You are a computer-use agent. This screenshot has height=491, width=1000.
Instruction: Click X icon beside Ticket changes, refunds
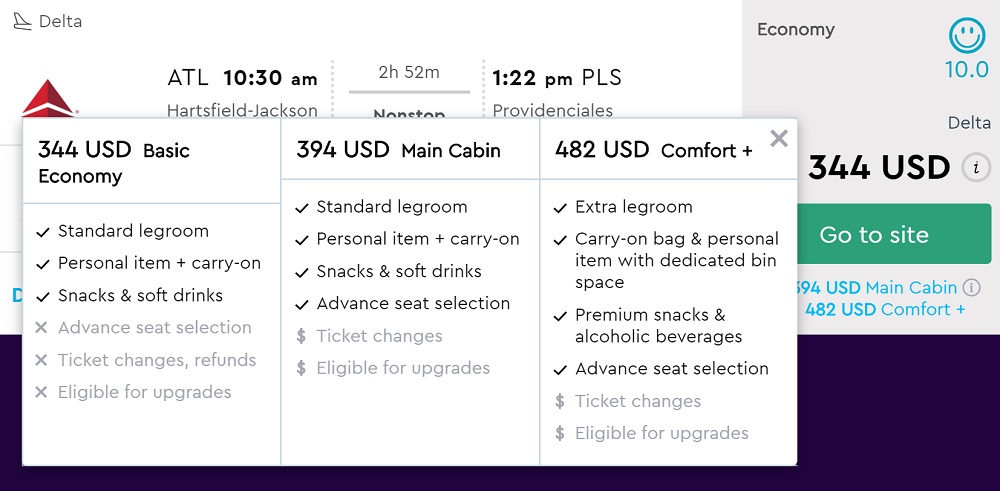click(42, 360)
